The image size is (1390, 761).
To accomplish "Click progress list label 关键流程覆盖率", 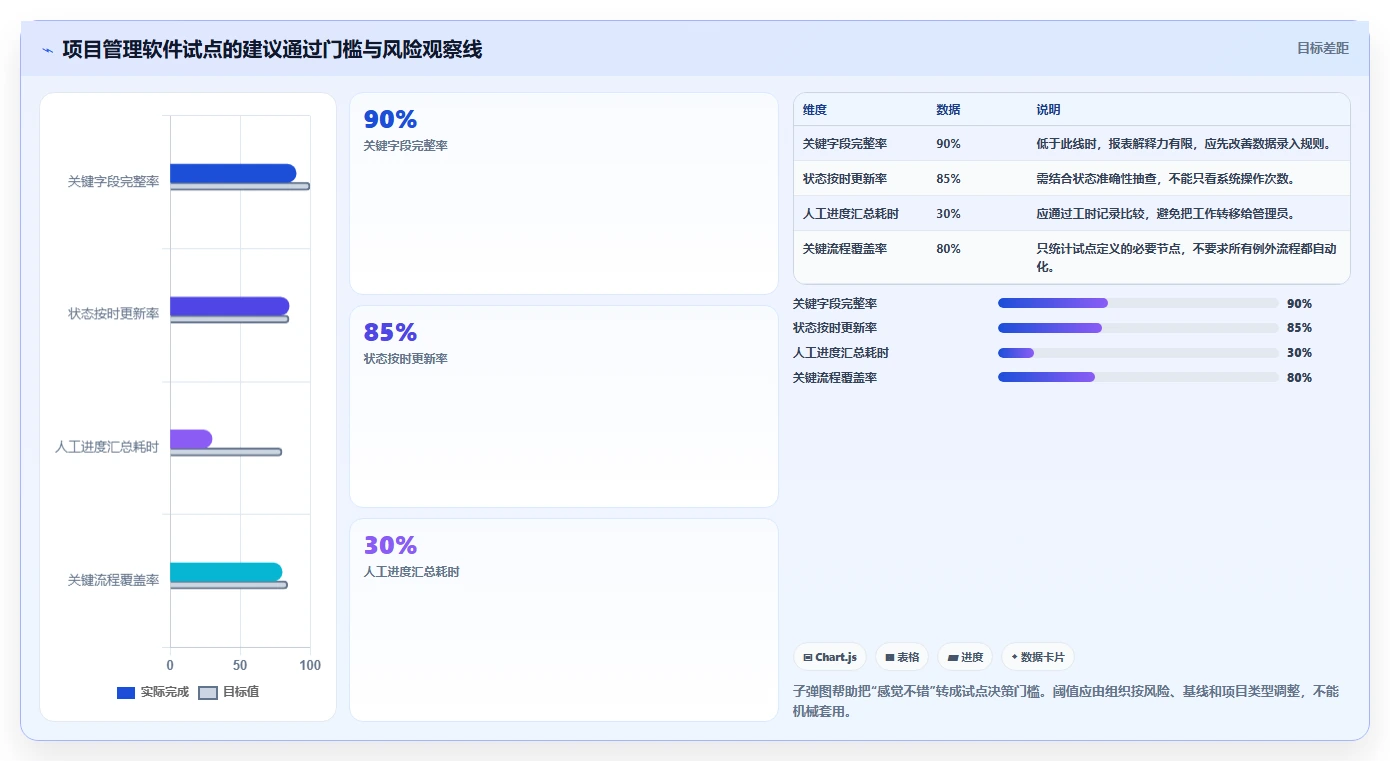I will coord(835,378).
